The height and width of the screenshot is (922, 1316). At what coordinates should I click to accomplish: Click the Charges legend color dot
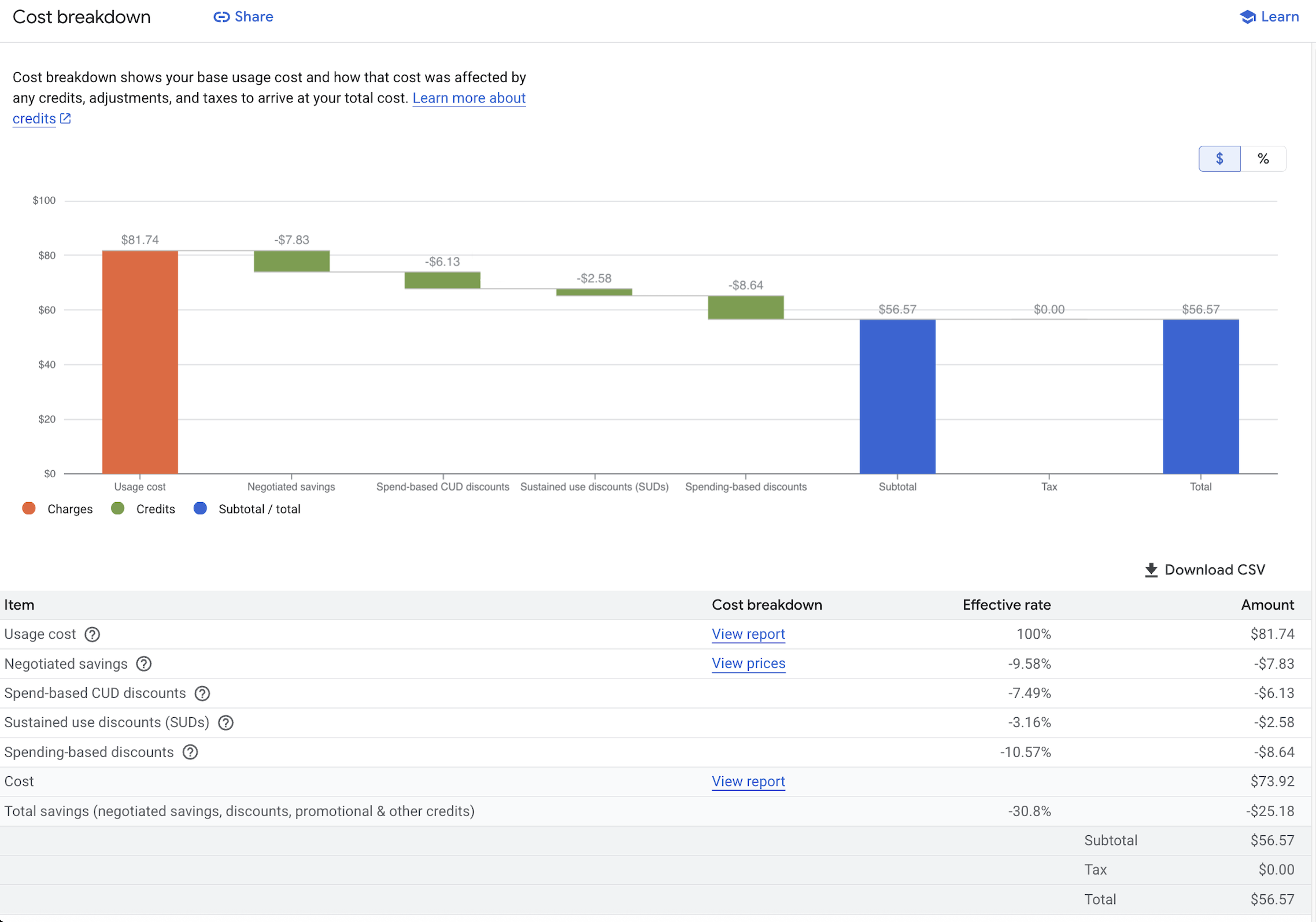click(x=28, y=509)
